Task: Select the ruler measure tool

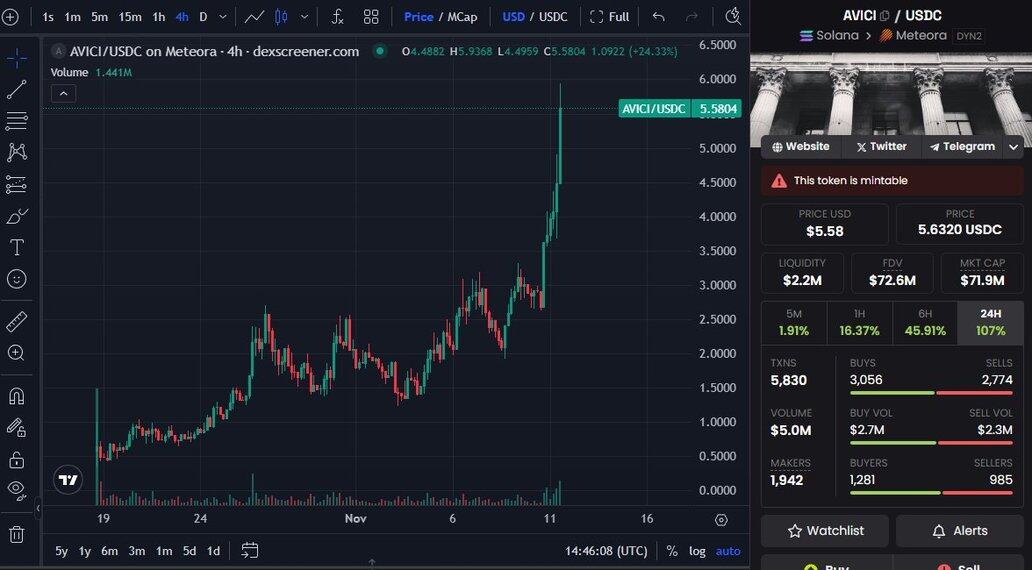Action: 17,321
